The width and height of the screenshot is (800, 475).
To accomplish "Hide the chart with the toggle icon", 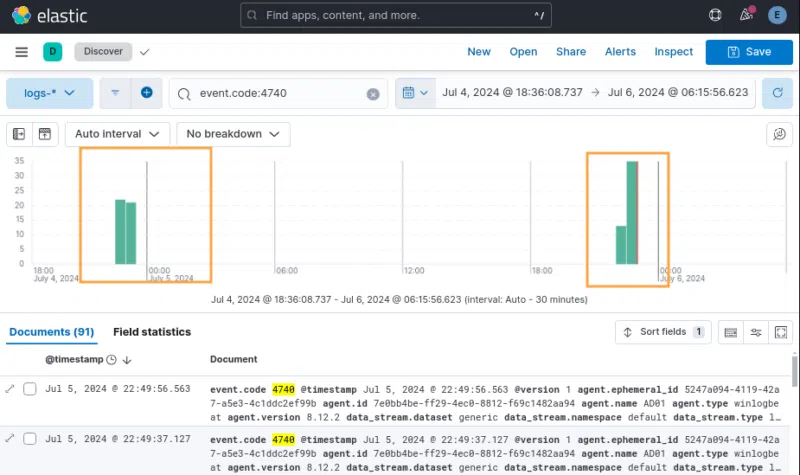I will [45, 134].
